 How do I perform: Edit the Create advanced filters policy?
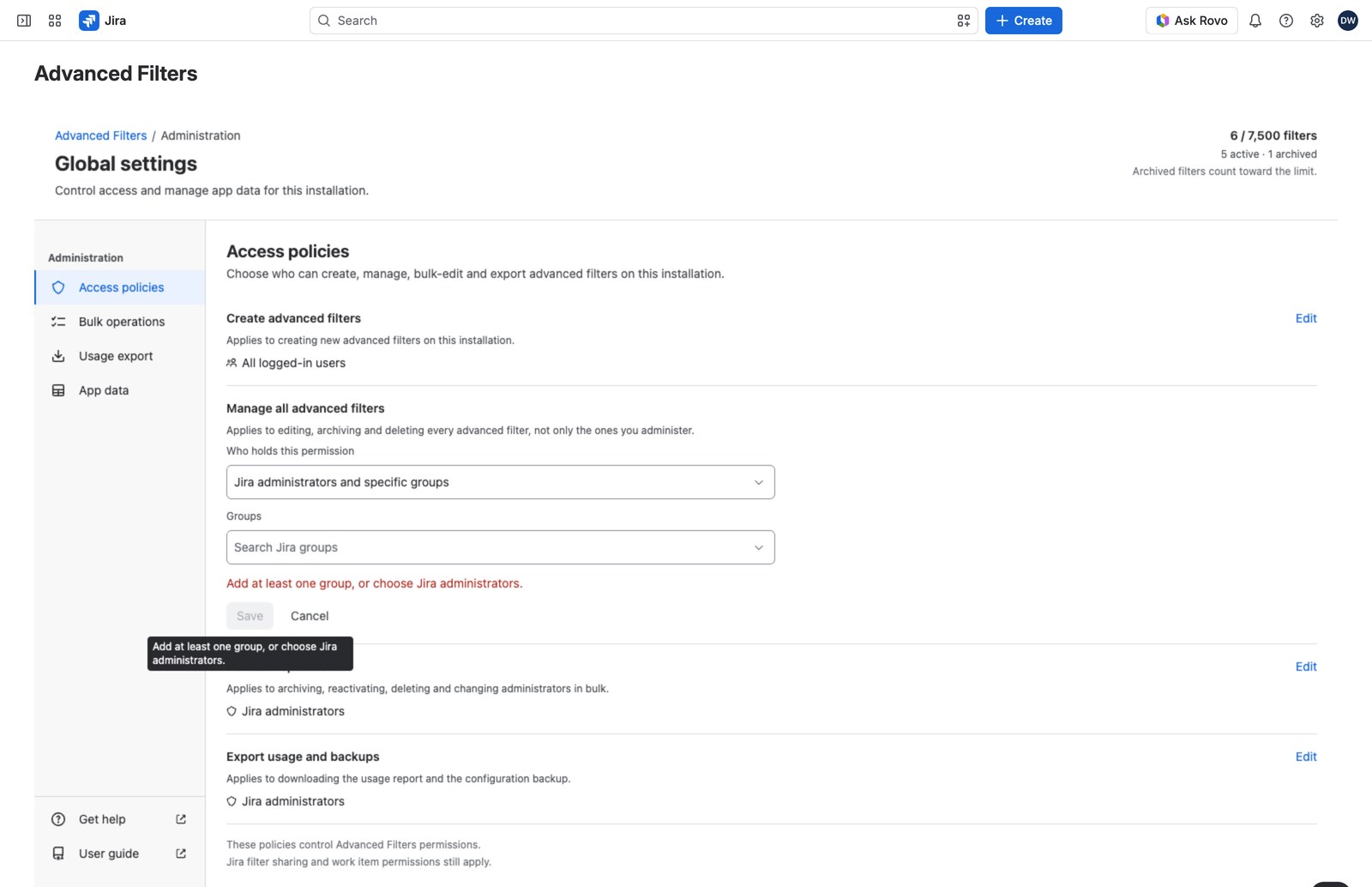click(1306, 318)
